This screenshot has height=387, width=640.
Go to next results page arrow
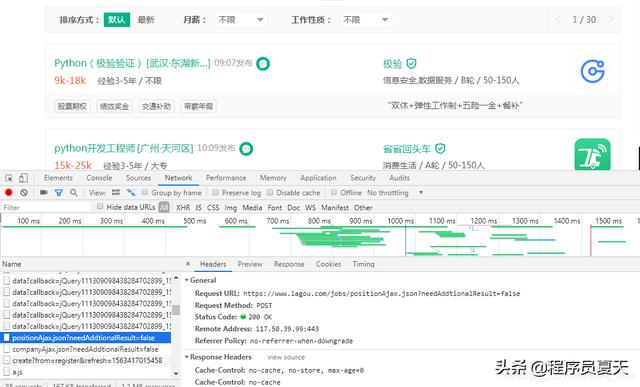pyautogui.click(x=611, y=19)
